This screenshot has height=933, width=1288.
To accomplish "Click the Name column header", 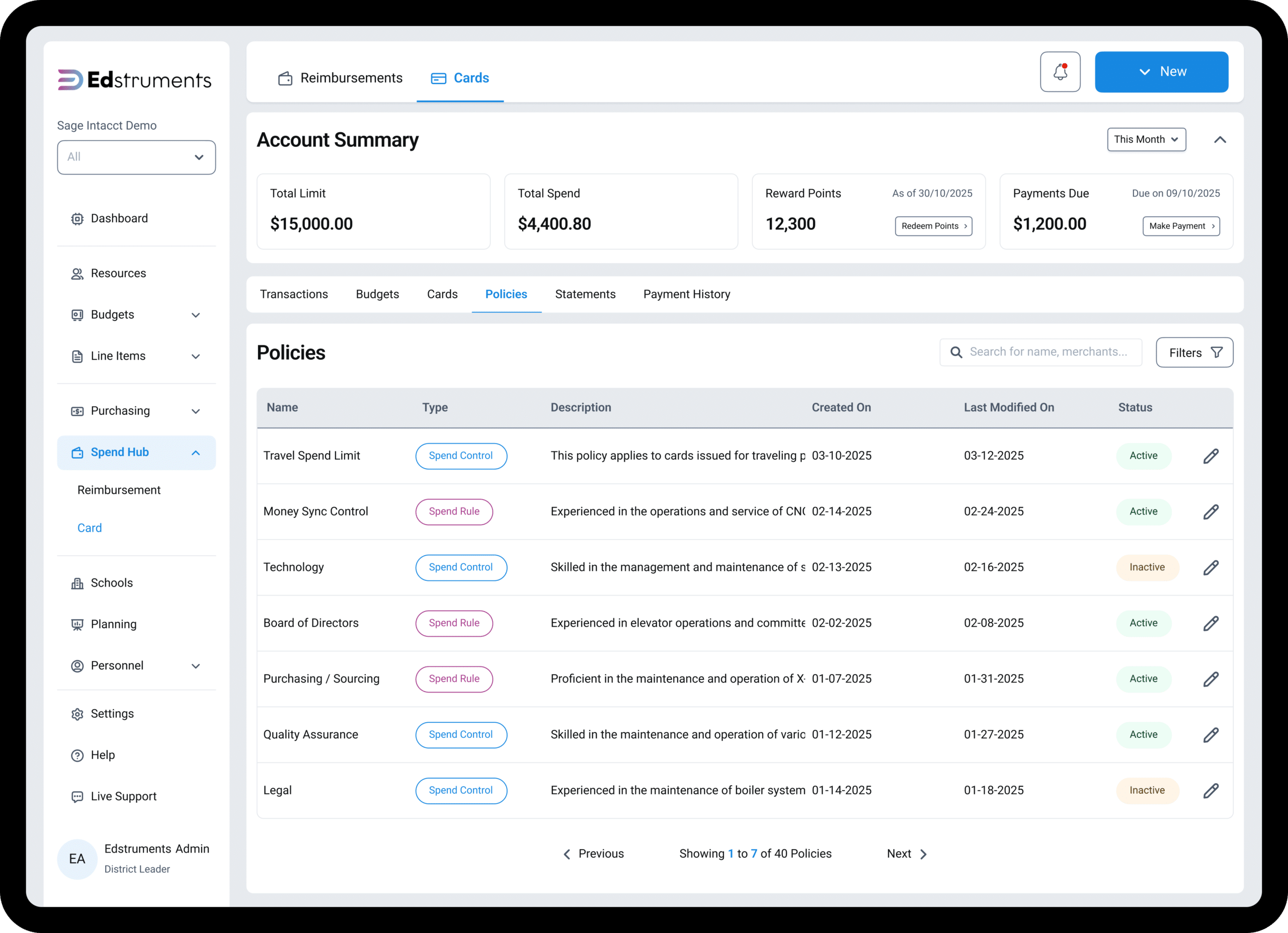I will (x=282, y=408).
